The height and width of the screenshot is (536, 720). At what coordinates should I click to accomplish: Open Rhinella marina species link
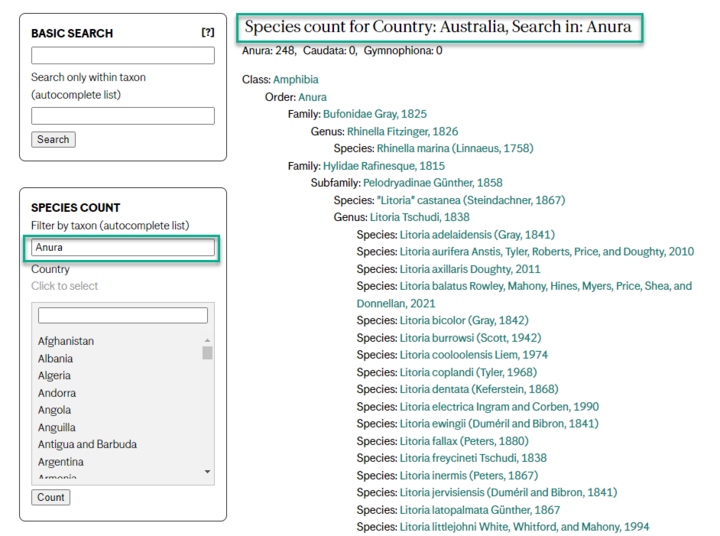tap(455, 148)
